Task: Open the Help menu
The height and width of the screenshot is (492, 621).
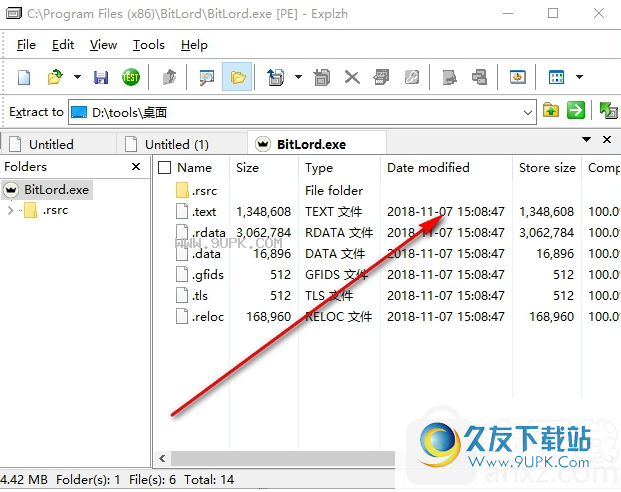Action: (194, 45)
